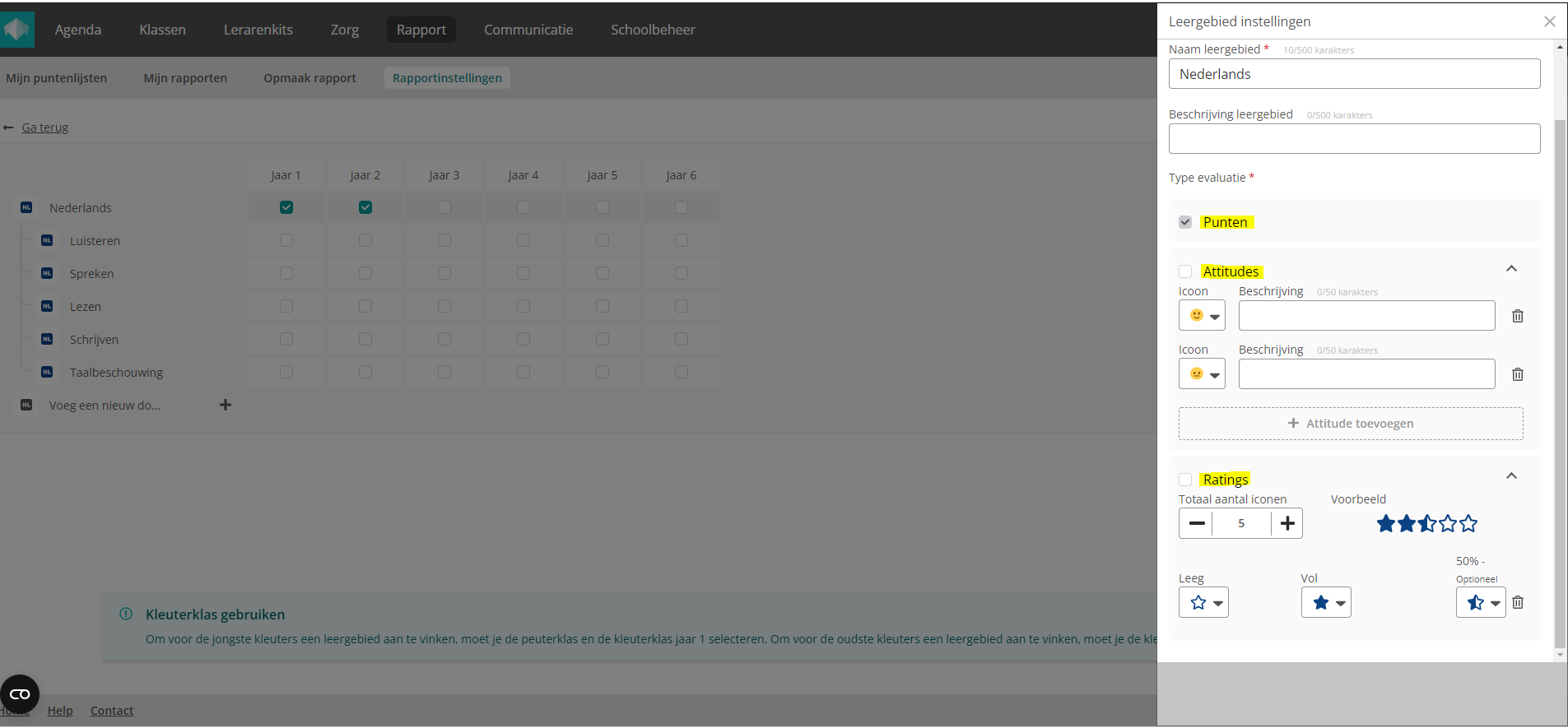Switch to Mijn puntenlijsten tab
Screen dimensions: 1568x728
(57, 78)
